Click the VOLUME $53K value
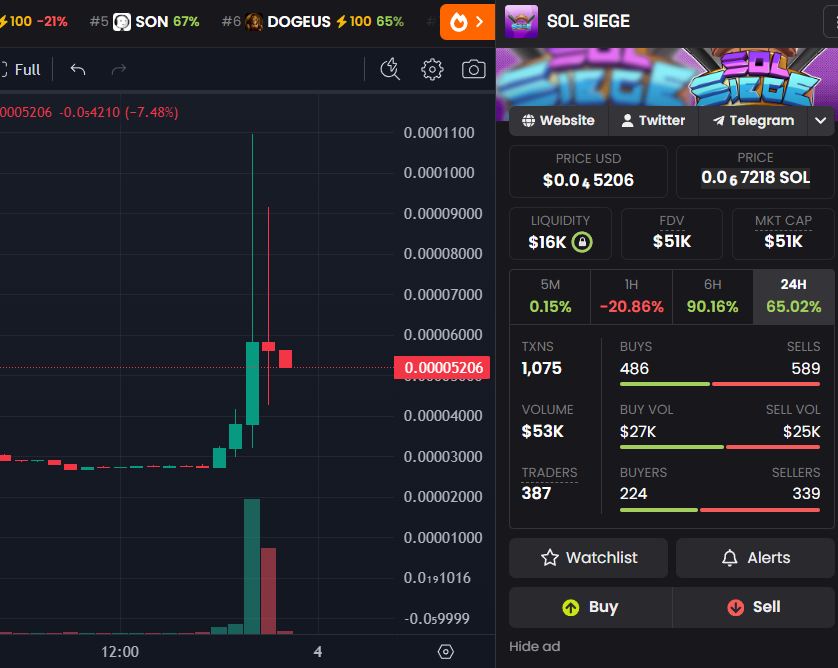838x668 pixels. 542,431
